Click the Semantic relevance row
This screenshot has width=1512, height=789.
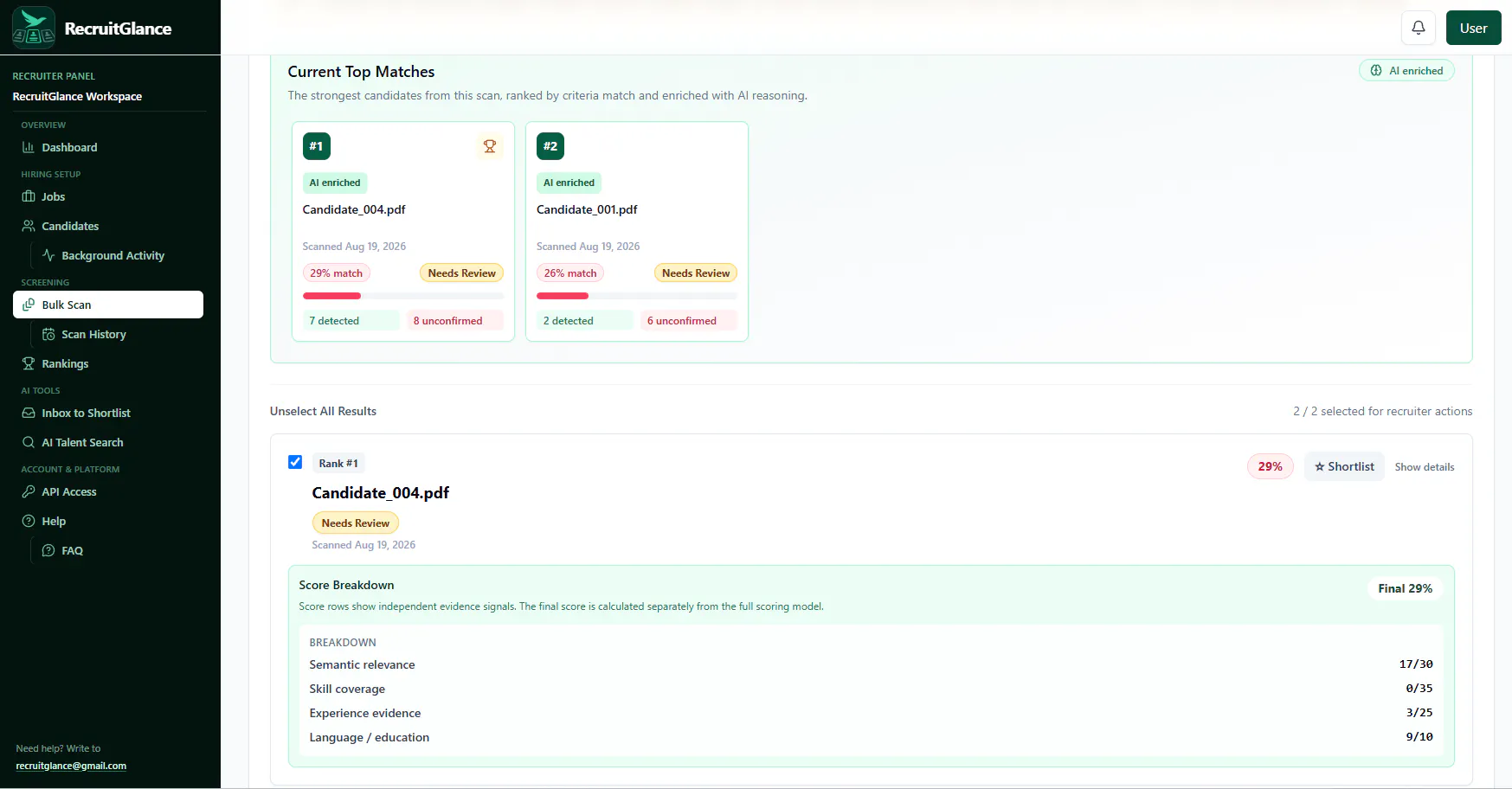pos(871,664)
